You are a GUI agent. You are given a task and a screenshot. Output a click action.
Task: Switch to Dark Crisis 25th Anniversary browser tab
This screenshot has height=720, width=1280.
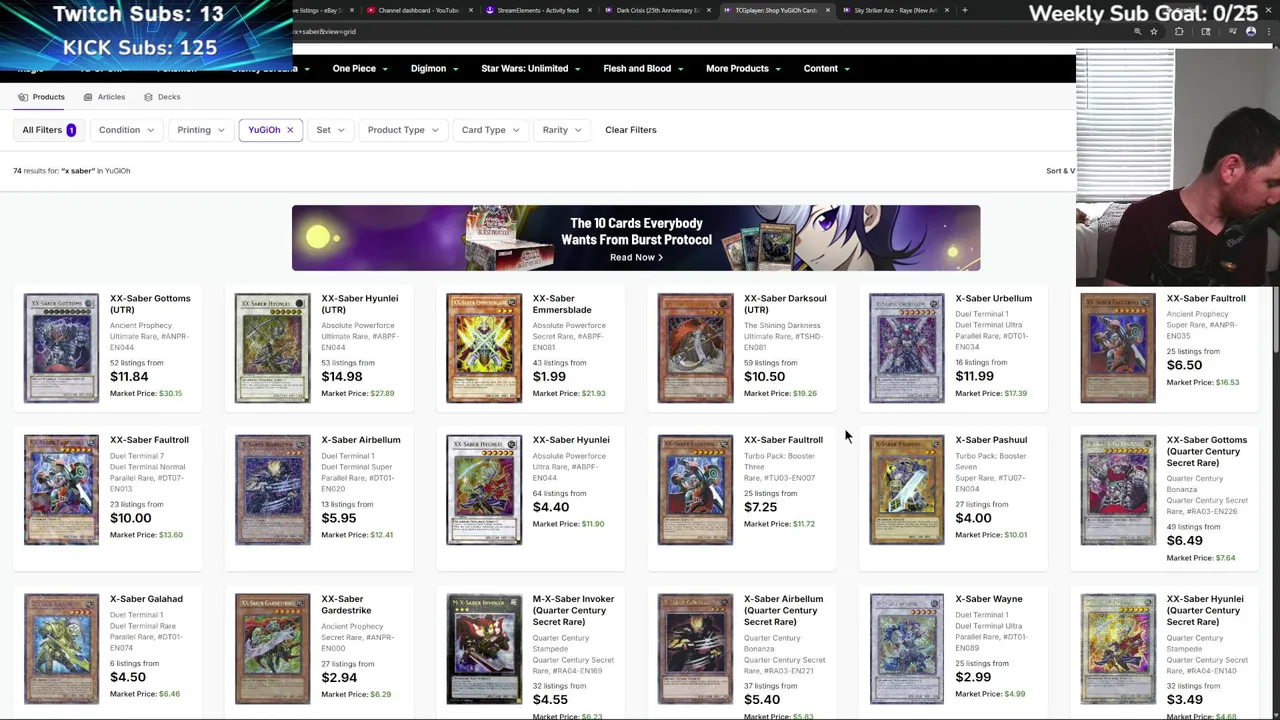coord(657,10)
